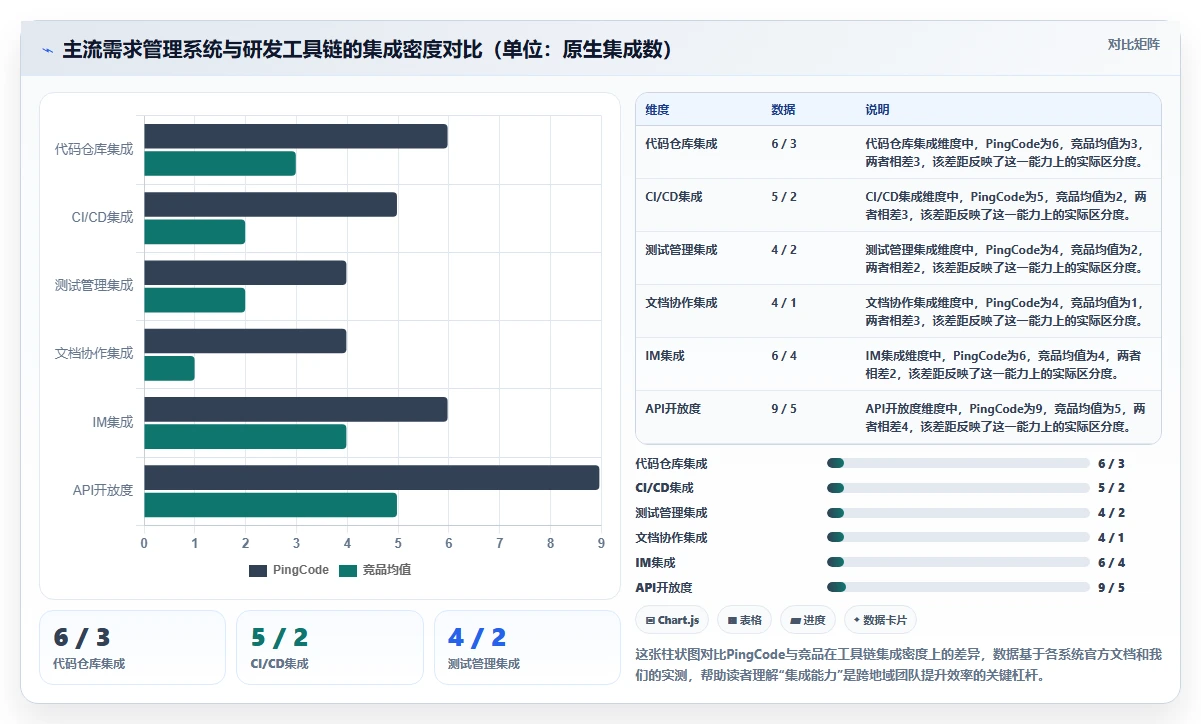Click the 代码仓库集成 table row cell
The image size is (1201, 724).
[x=681, y=144]
